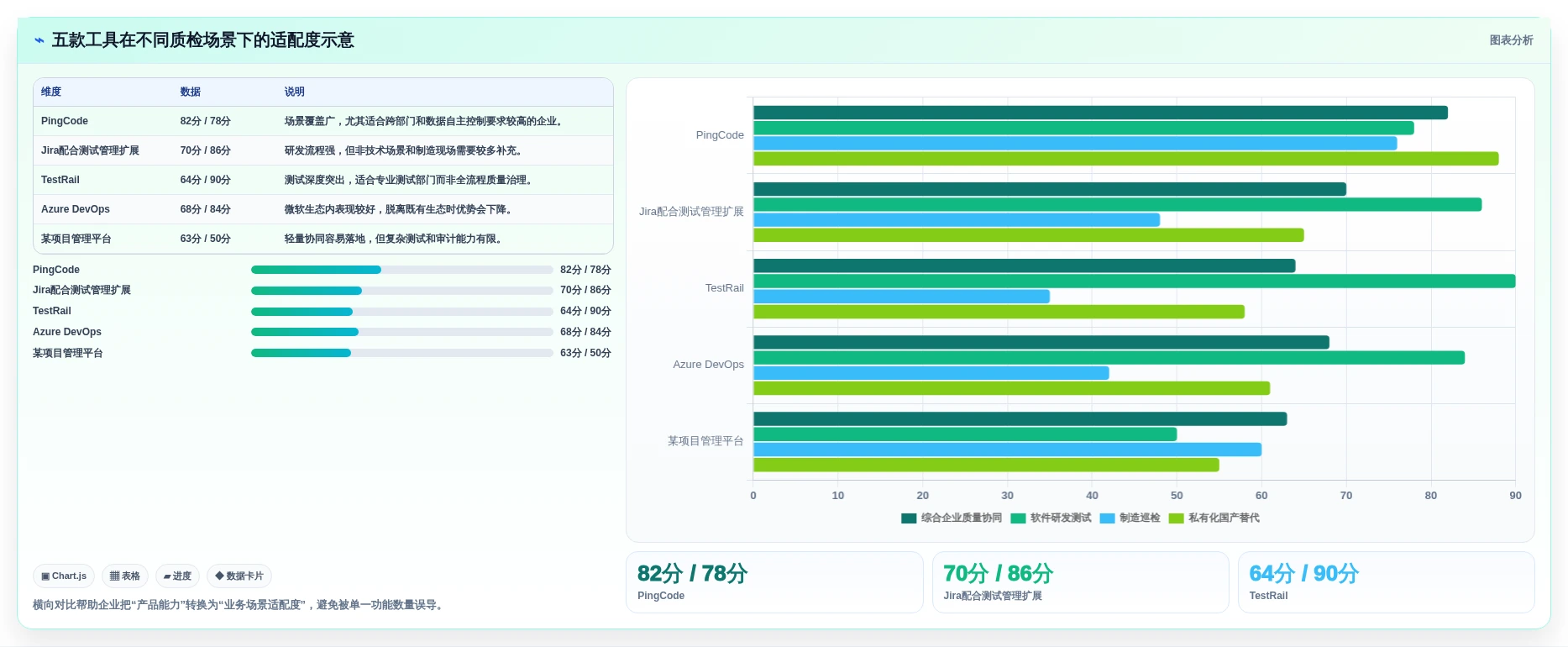This screenshot has height=647, width=1568.
Task: Click the description starting with 研发流程强
Action: coord(405,150)
